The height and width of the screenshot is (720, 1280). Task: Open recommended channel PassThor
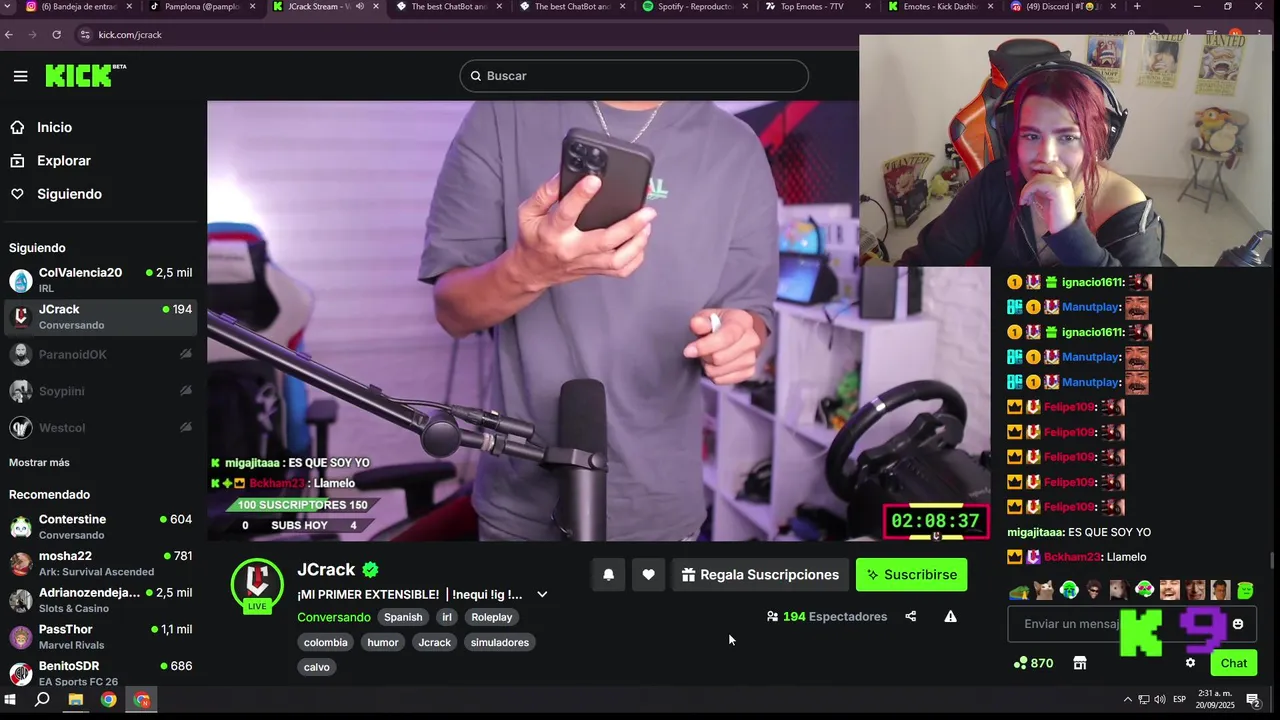[100, 637]
